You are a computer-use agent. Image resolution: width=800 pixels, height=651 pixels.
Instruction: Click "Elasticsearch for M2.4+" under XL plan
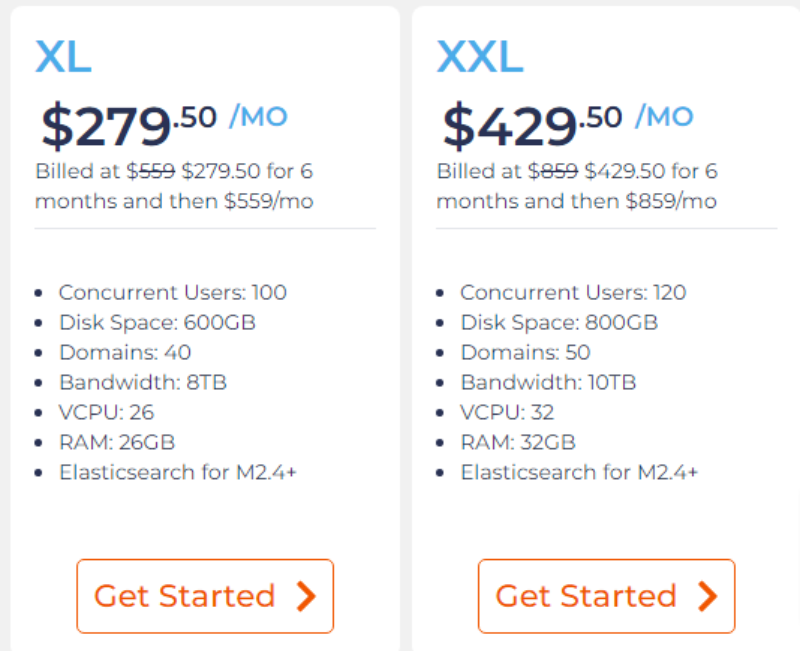(x=178, y=472)
